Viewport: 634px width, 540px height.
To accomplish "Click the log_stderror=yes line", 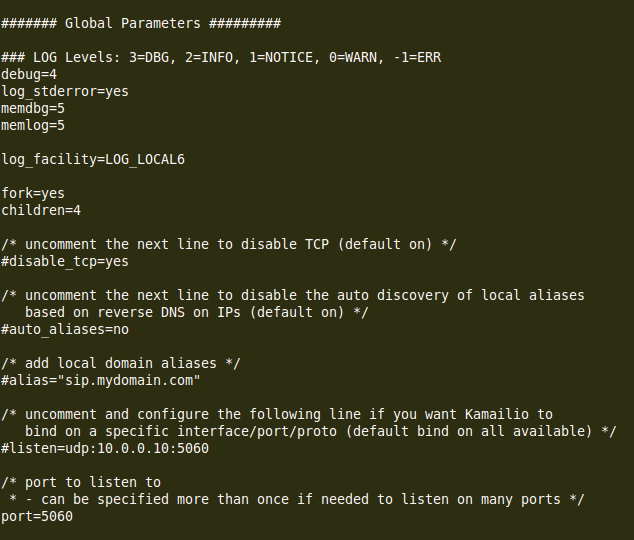I will [x=65, y=91].
